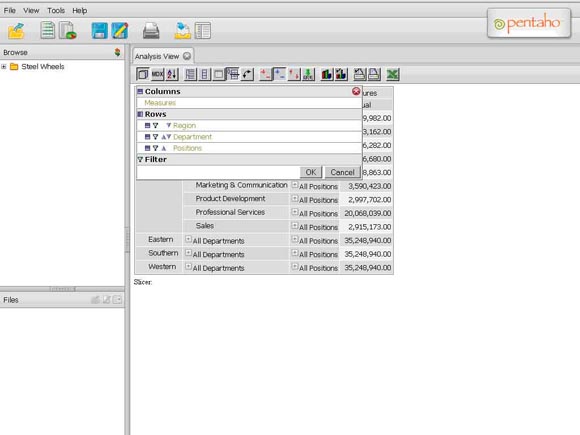The height and width of the screenshot is (435, 580).
Task: Expand All Departments in the Western row
Action: (188, 267)
